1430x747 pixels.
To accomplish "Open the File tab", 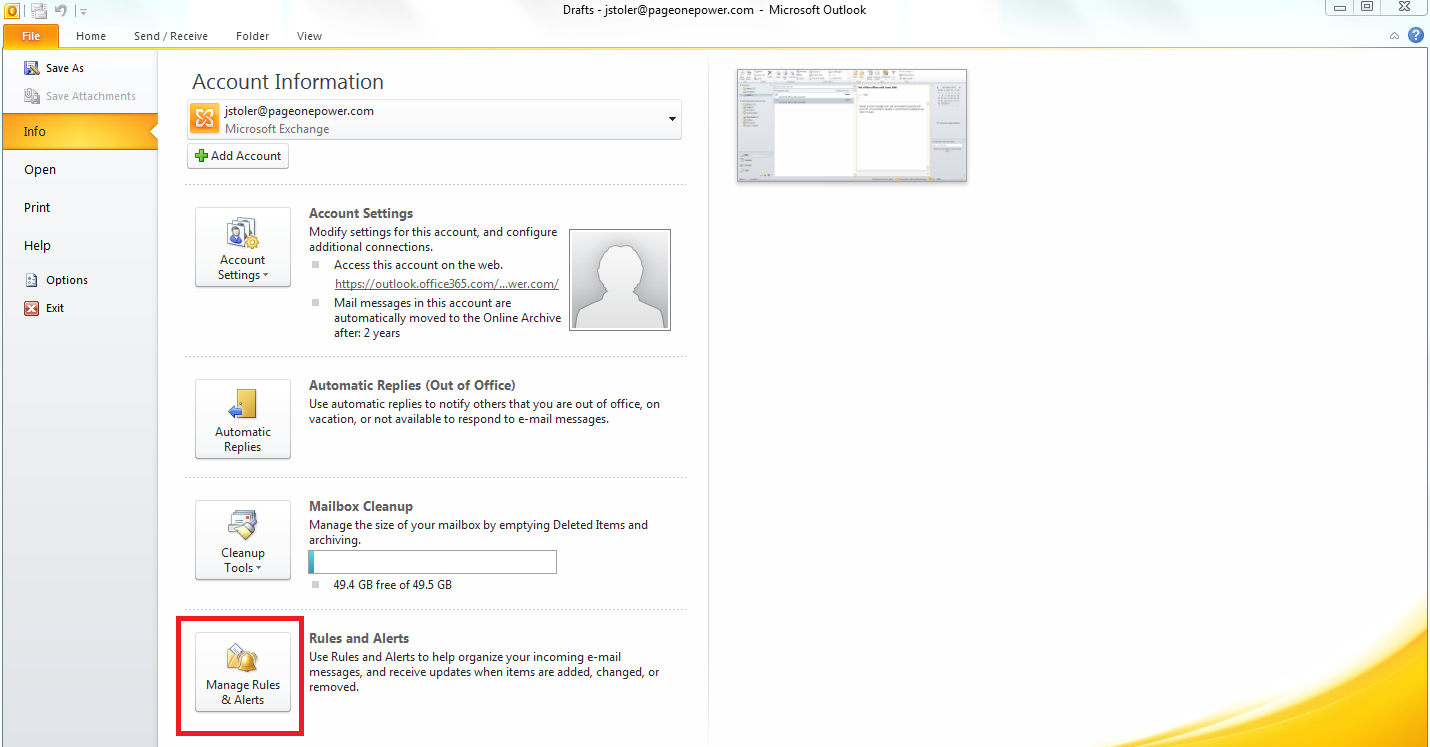I will [31, 36].
